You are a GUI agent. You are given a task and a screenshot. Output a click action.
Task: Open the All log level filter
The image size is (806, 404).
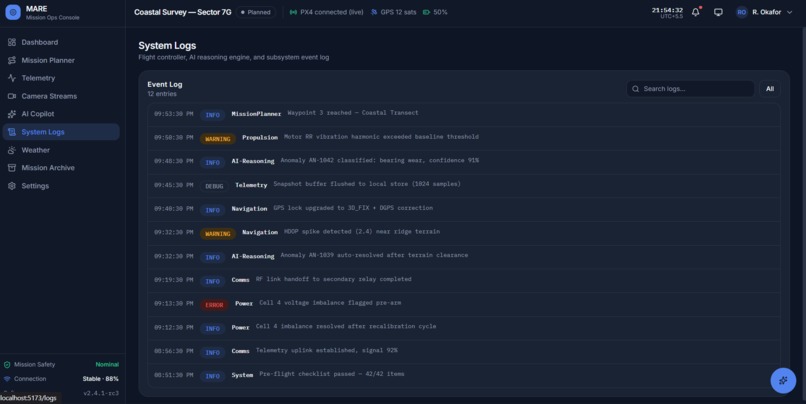(770, 89)
